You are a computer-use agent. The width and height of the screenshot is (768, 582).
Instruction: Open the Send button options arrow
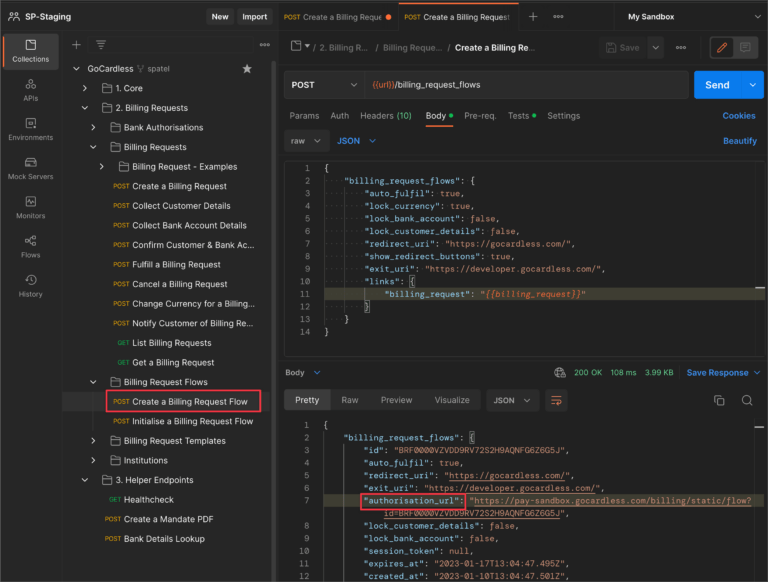(x=753, y=85)
